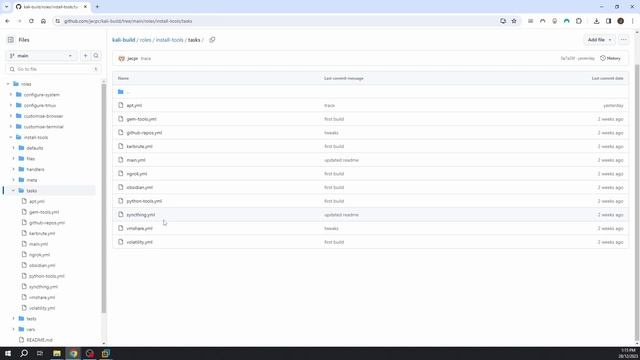Viewport: 640px width, 360px height.
Task: Expand the customise-terminal folder chevron
Action: (x=11, y=127)
